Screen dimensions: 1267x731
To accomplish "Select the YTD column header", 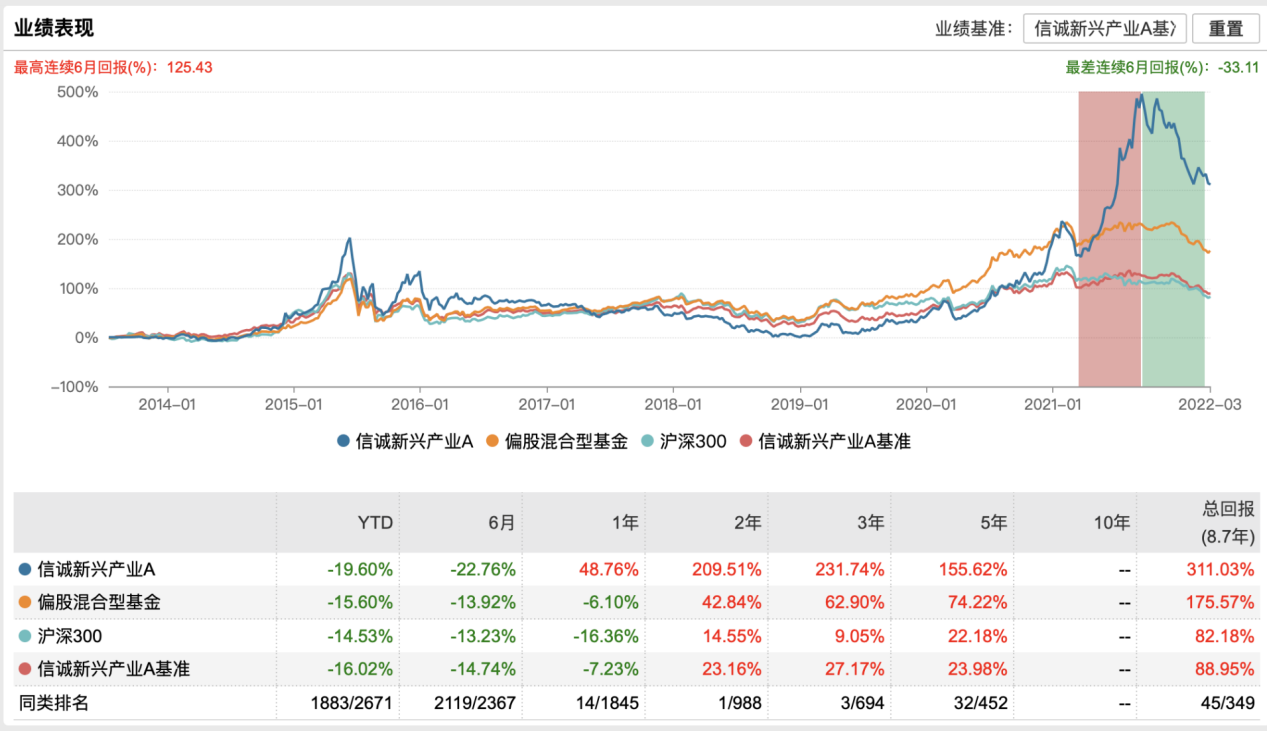I will 376,522.
